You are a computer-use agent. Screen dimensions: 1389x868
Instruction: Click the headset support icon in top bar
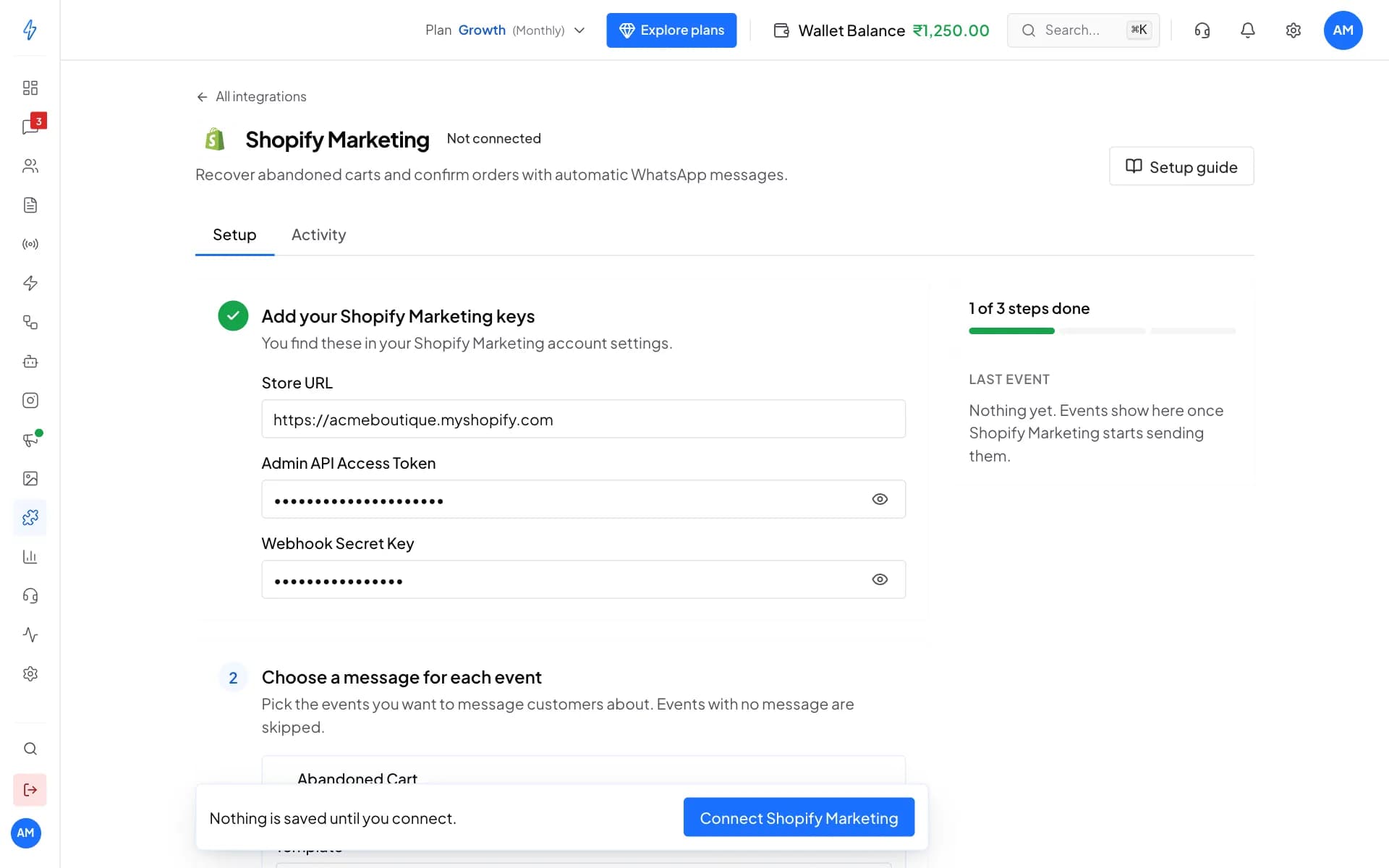1202,30
